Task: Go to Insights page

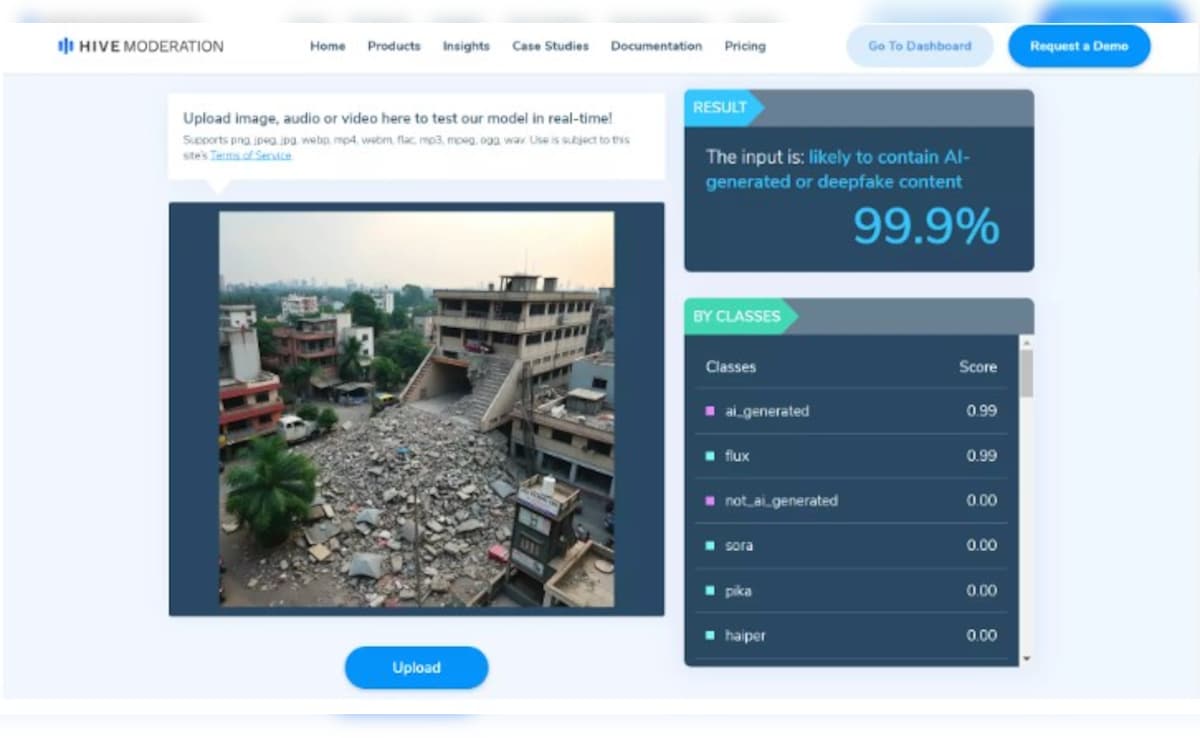Action: (x=466, y=46)
